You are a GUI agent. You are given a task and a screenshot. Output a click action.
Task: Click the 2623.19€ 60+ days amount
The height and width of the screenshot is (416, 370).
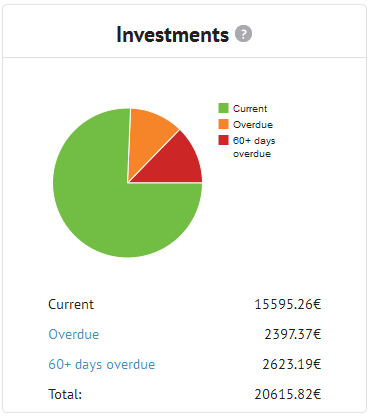tap(292, 364)
